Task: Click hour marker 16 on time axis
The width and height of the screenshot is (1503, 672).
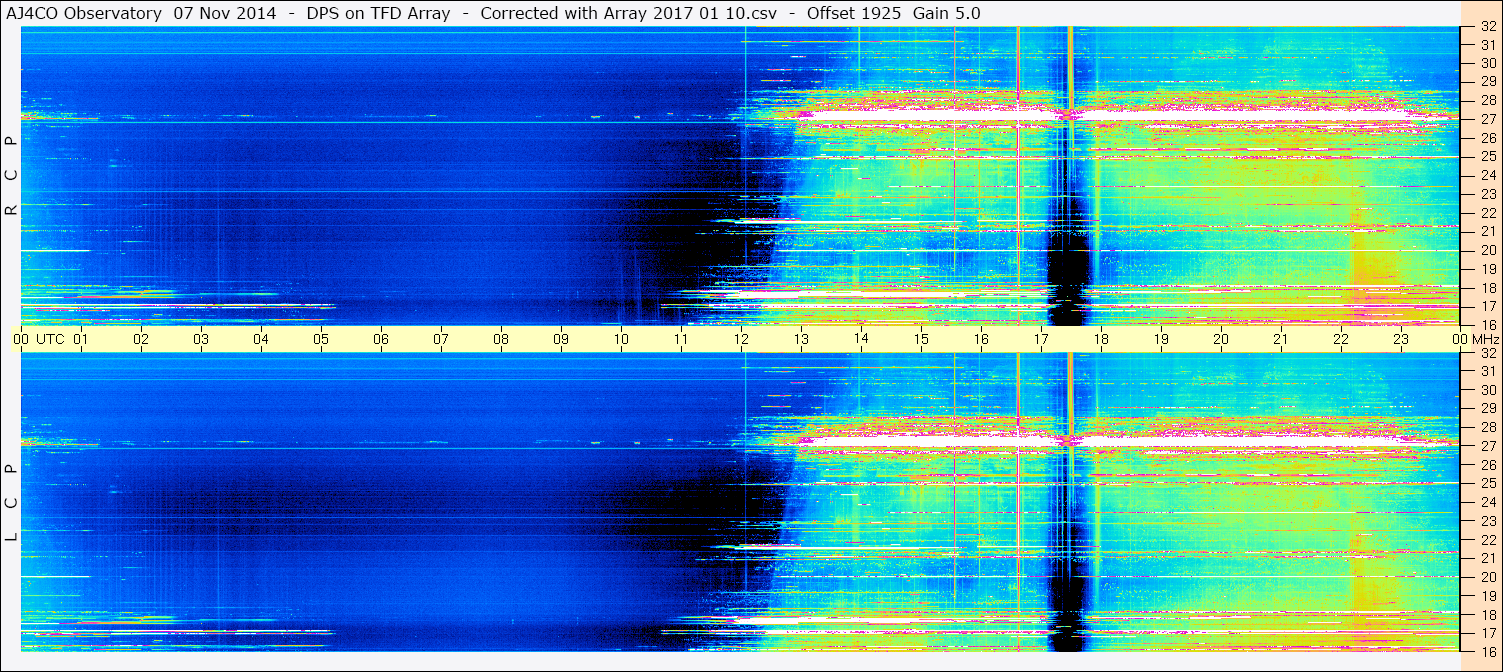Action: [981, 339]
